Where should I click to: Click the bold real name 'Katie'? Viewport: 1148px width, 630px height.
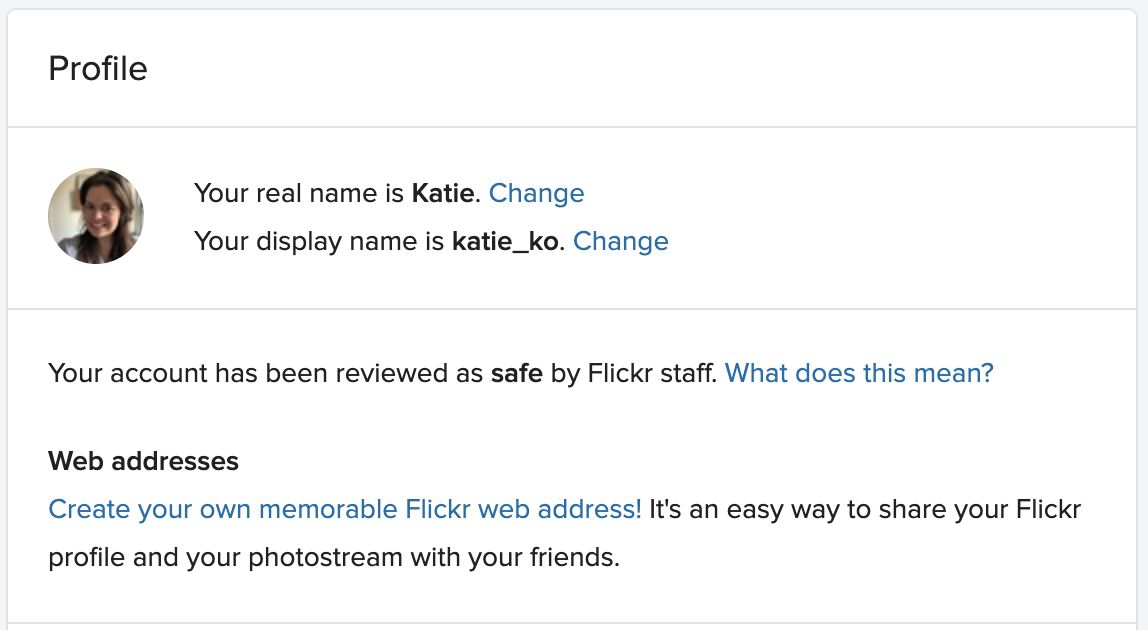[x=443, y=193]
